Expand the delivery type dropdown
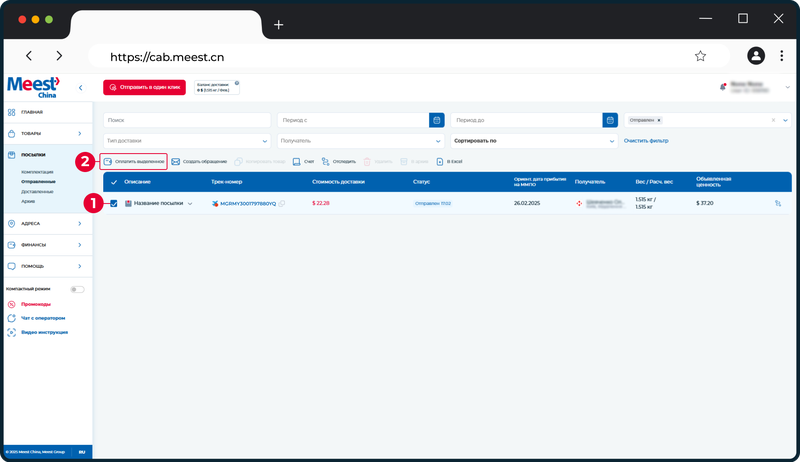 (x=187, y=141)
